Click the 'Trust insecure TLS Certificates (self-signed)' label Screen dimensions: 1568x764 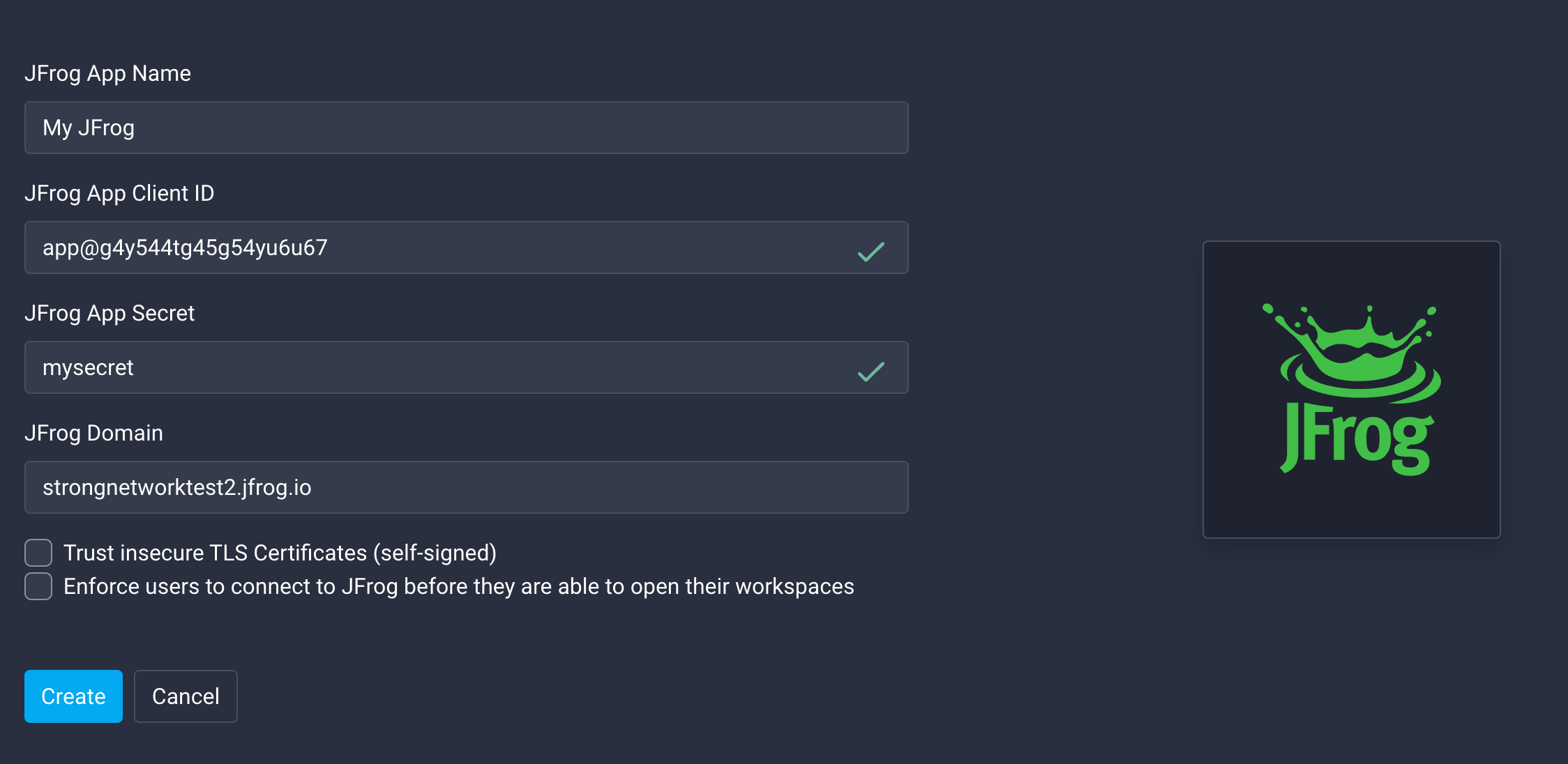(x=280, y=553)
